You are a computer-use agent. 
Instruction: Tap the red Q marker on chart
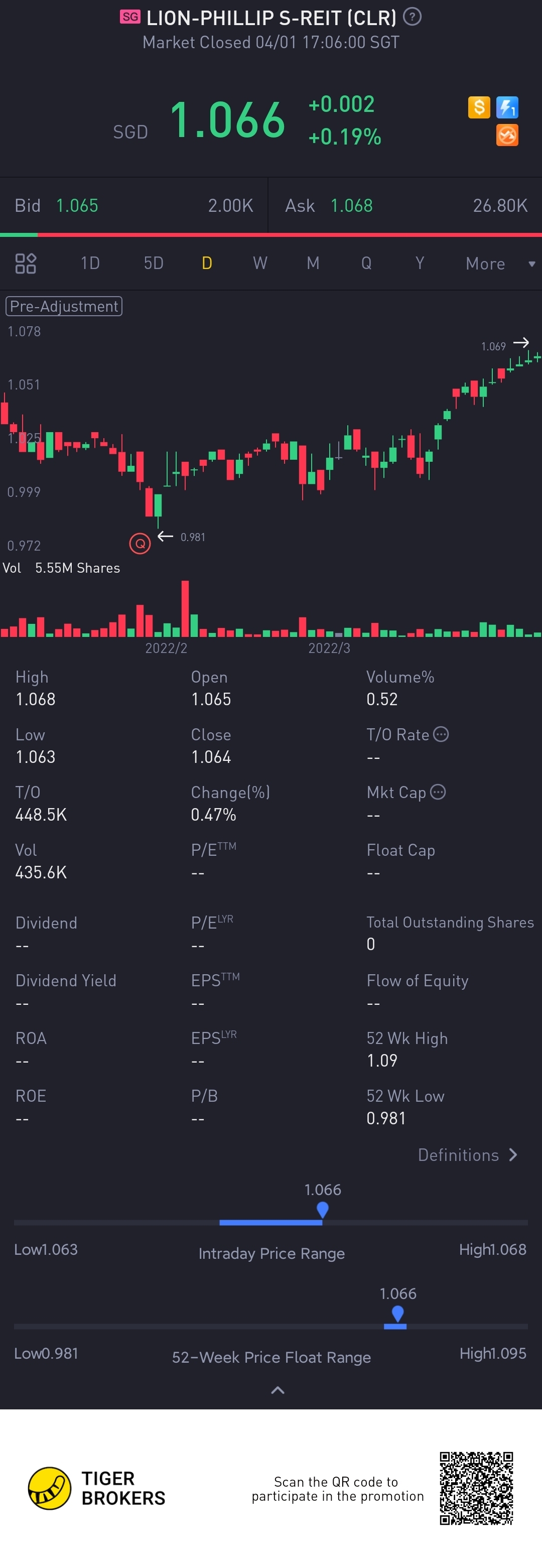point(140,543)
